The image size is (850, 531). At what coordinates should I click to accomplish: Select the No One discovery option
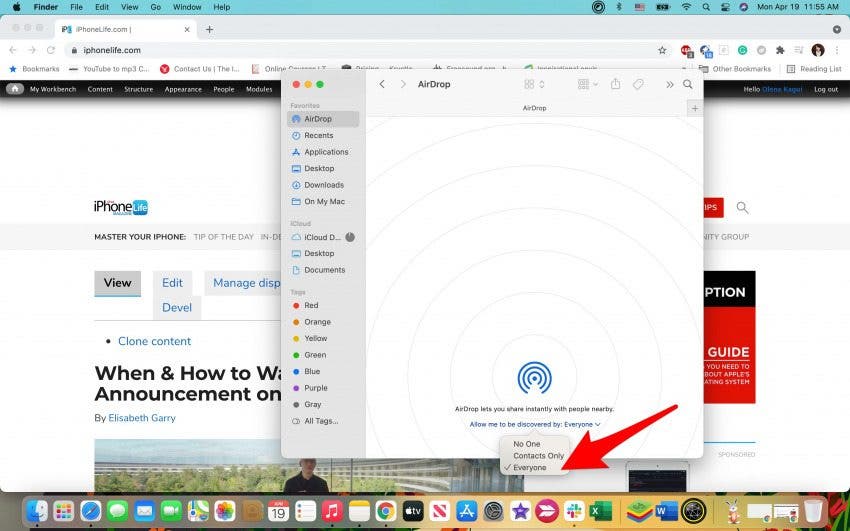[x=527, y=444]
